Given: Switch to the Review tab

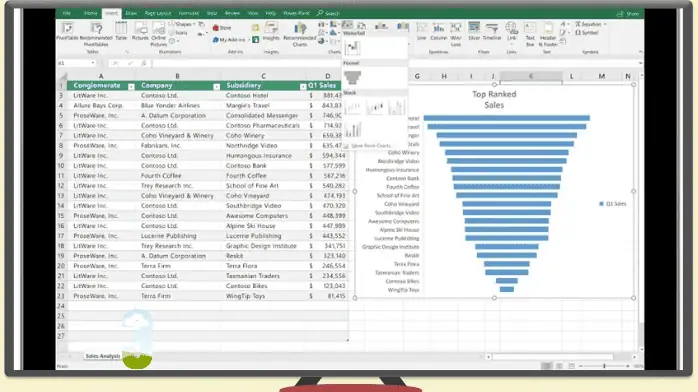Looking at the screenshot, I should (232, 13).
